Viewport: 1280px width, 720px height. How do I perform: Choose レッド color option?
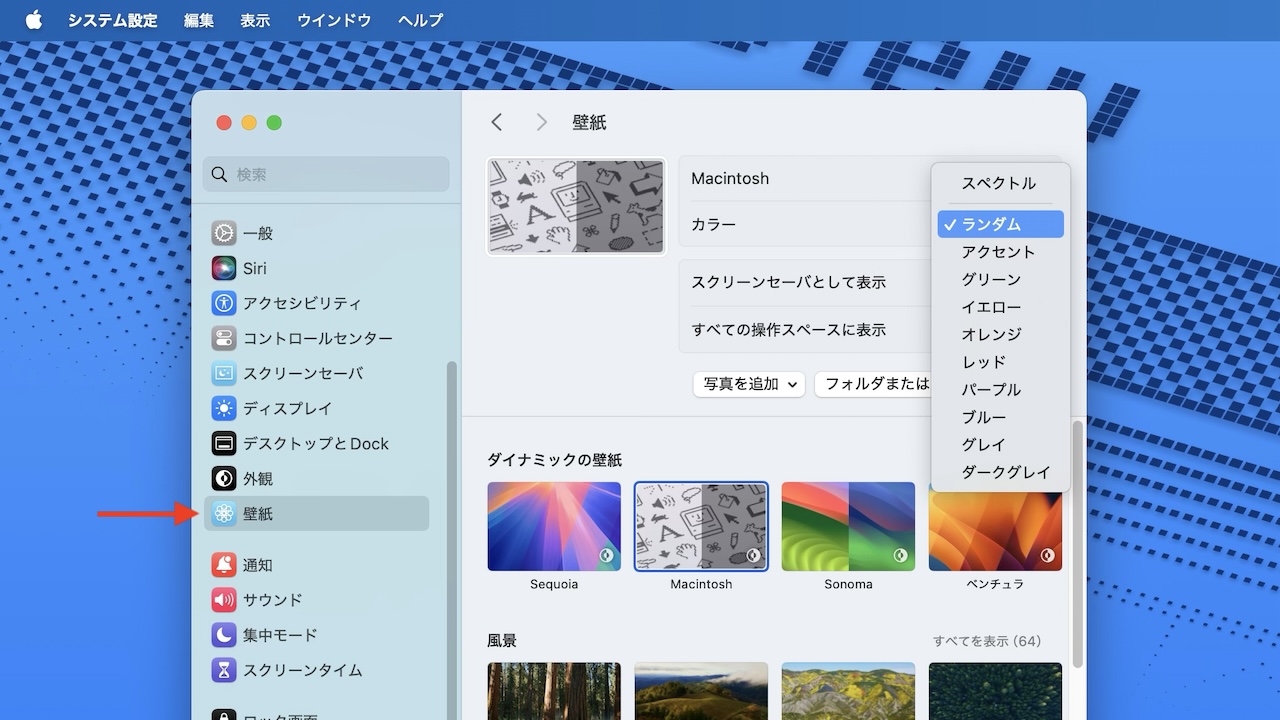coord(1000,362)
